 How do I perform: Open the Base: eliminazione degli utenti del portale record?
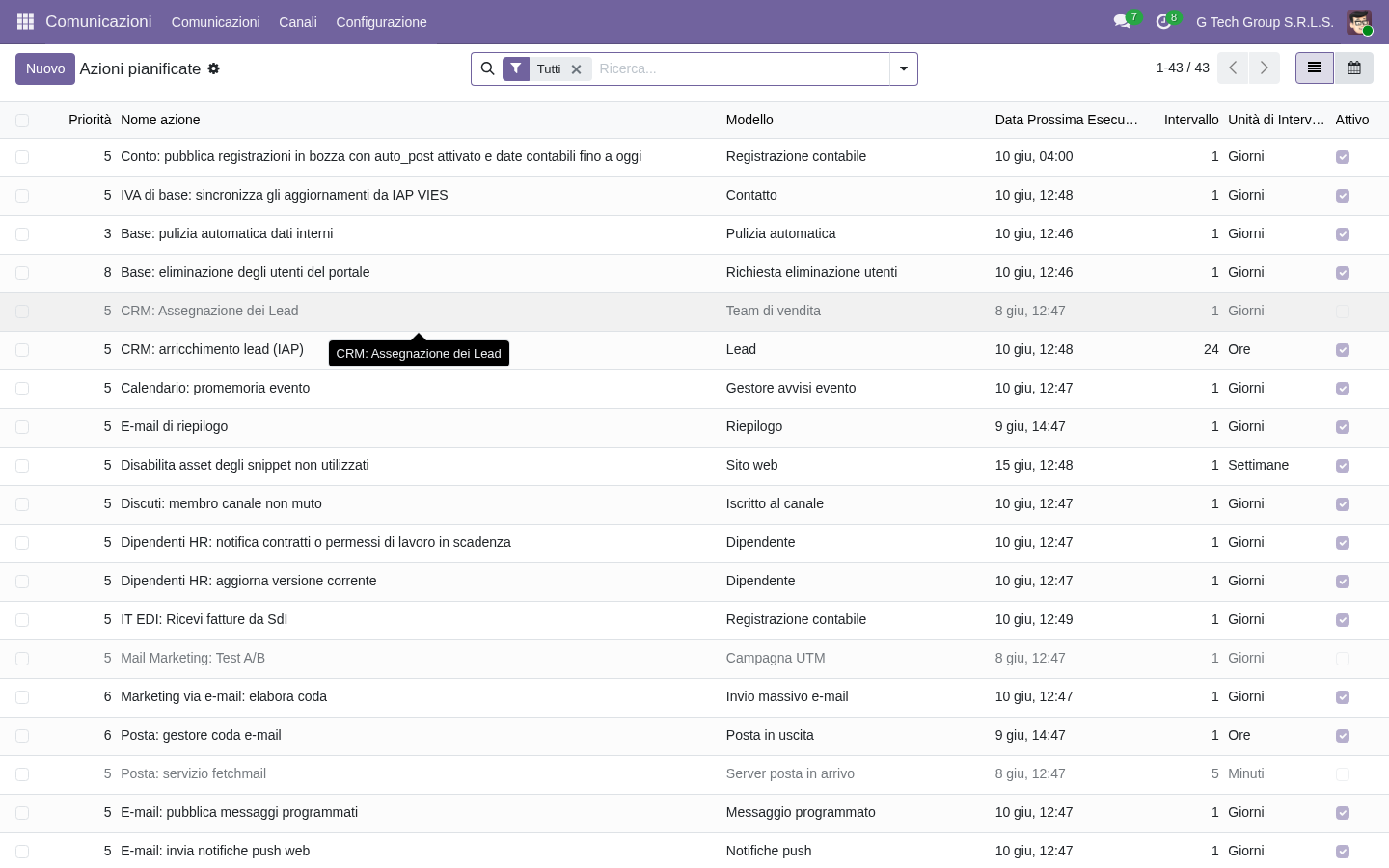[245, 272]
